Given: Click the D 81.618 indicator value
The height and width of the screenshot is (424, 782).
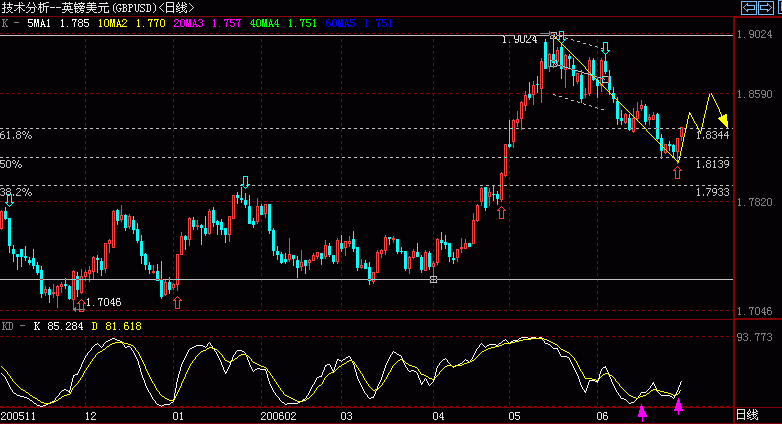Looking at the screenshot, I should 117,326.
